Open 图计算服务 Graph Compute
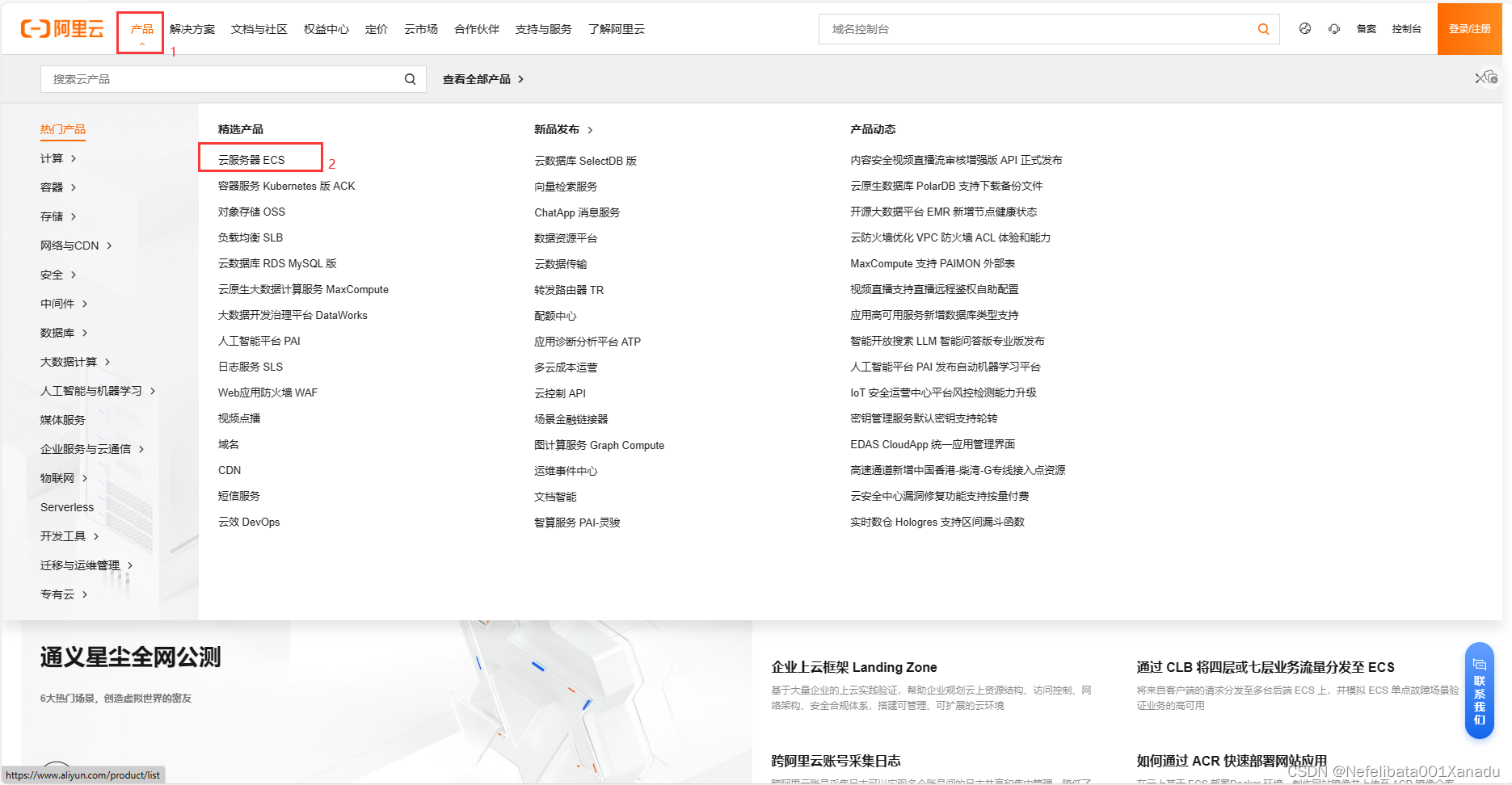The image size is (1512, 785). [x=599, y=445]
